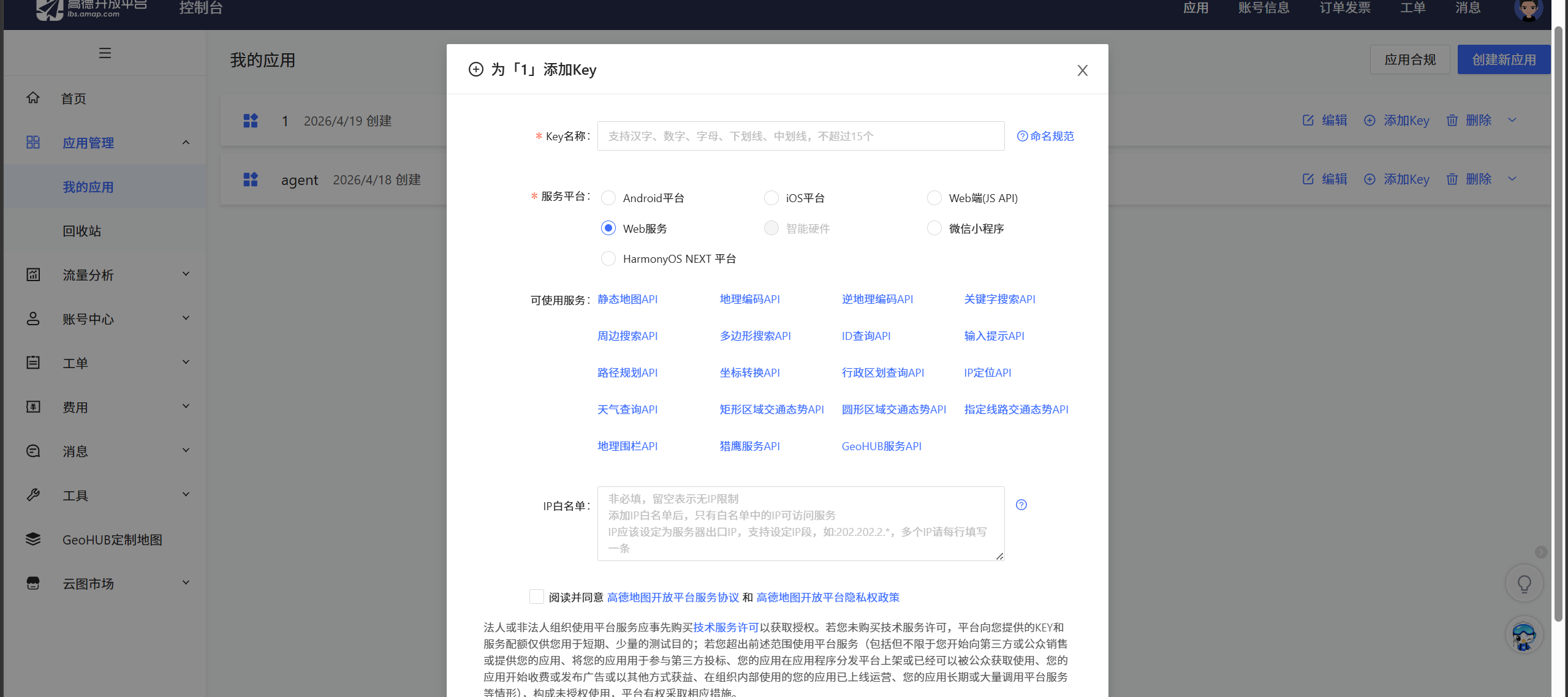This screenshot has height=697, width=1568.
Task: Click the app grid icon beside agent
Action: coord(251,179)
